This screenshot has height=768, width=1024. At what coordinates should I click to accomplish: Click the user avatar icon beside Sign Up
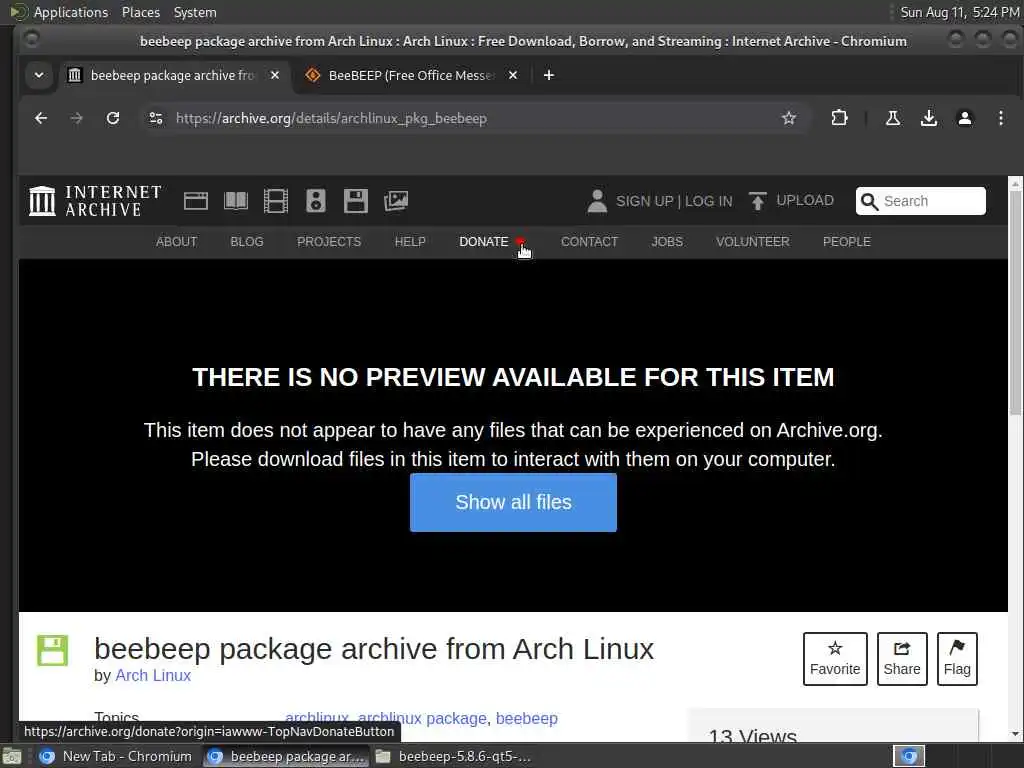click(597, 200)
